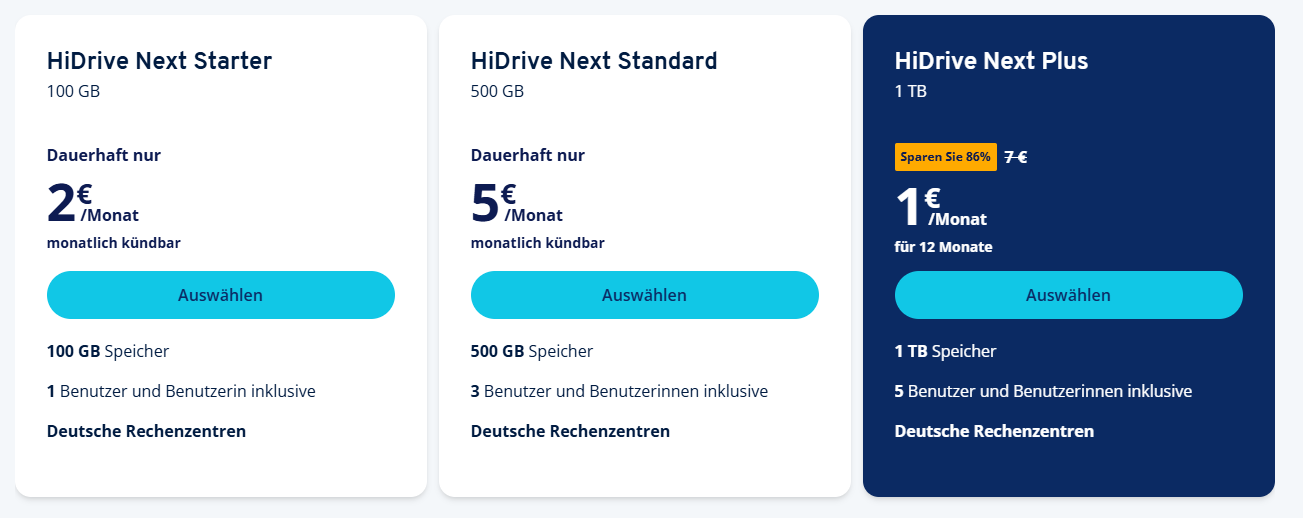Click the 2 € per month price
Viewport: 1303px width, 518px height.
coord(93,203)
